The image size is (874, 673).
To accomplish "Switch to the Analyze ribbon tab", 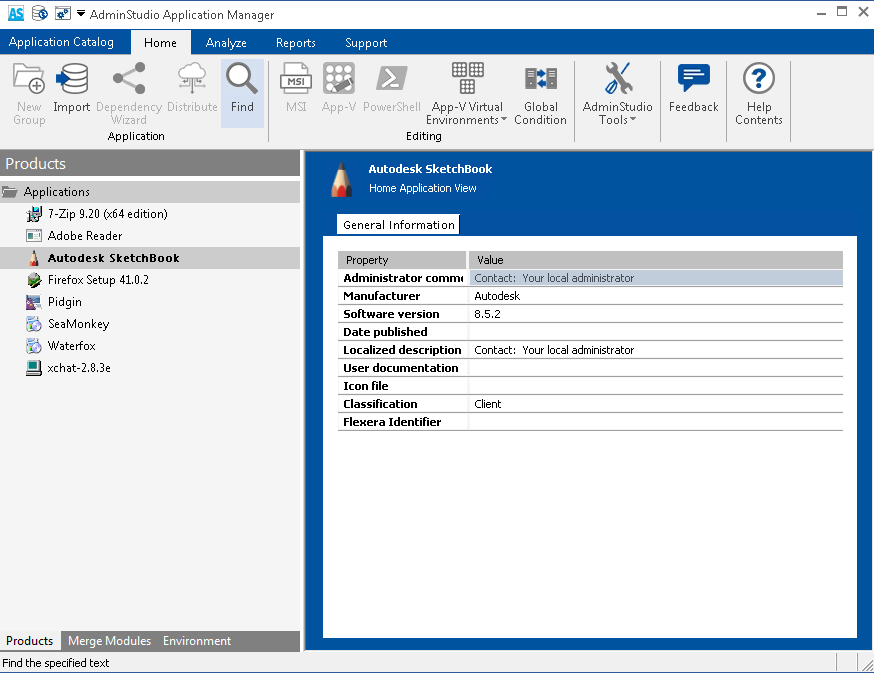I will (226, 43).
